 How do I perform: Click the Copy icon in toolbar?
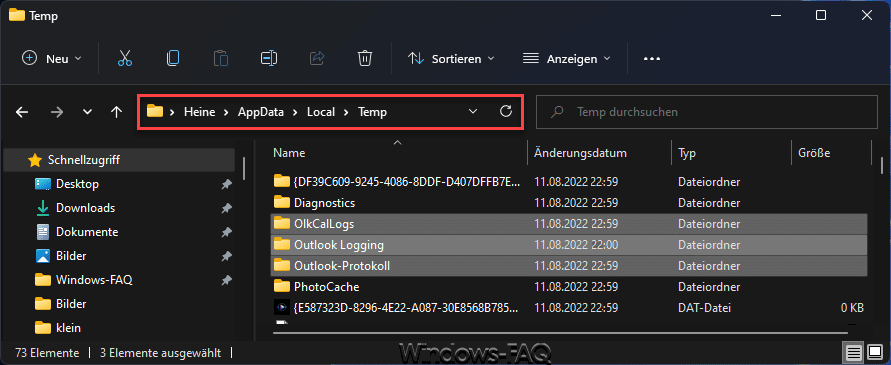[x=173, y=59]
